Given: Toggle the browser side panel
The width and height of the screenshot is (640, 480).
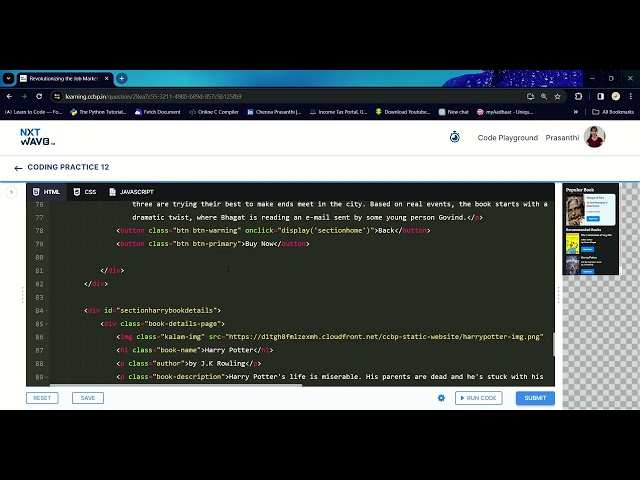Looking at the screenshot, I should pos(600,96).
